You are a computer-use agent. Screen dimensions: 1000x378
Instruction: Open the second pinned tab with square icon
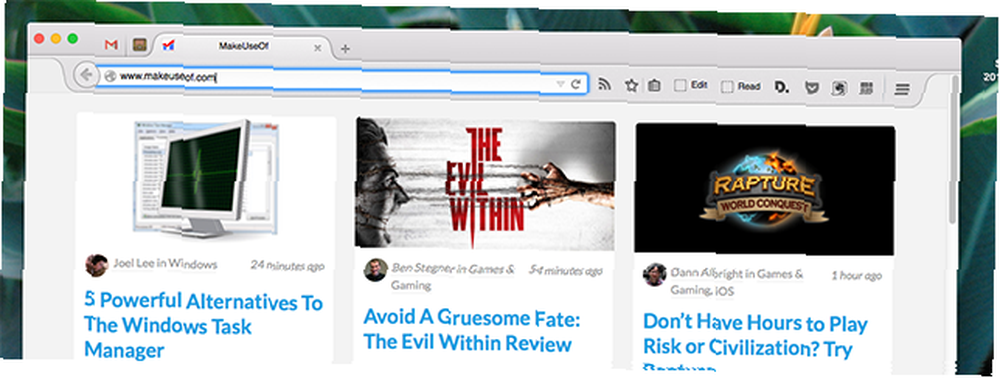point(140,45)
